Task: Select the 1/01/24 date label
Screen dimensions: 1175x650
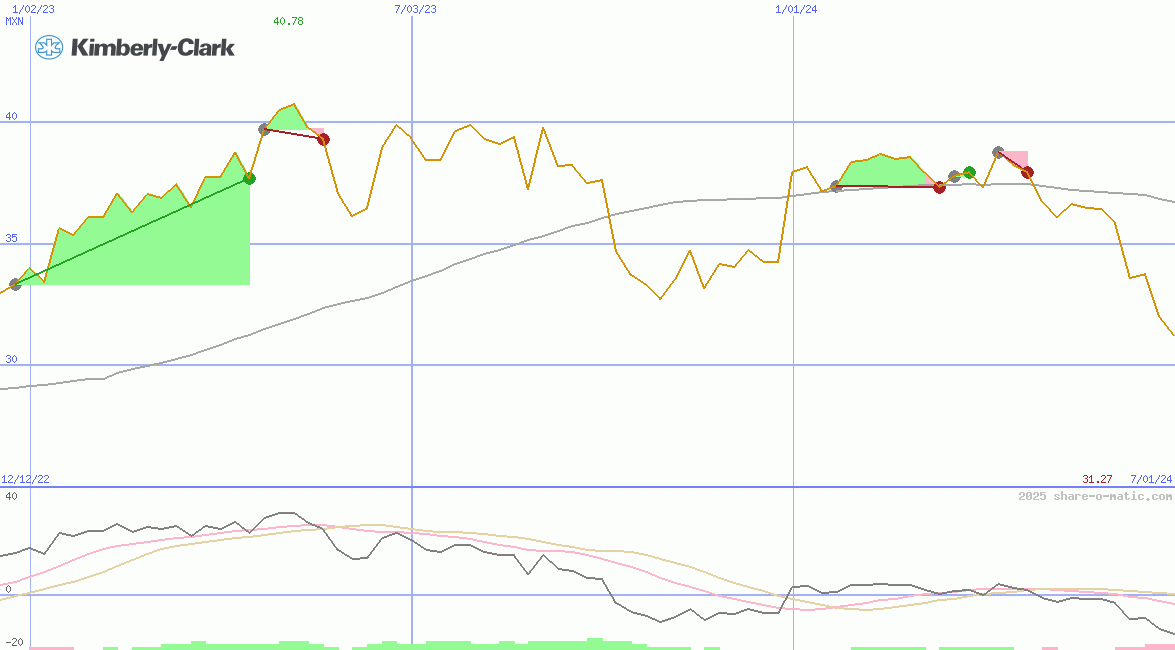Action: (x=797, y=9)
